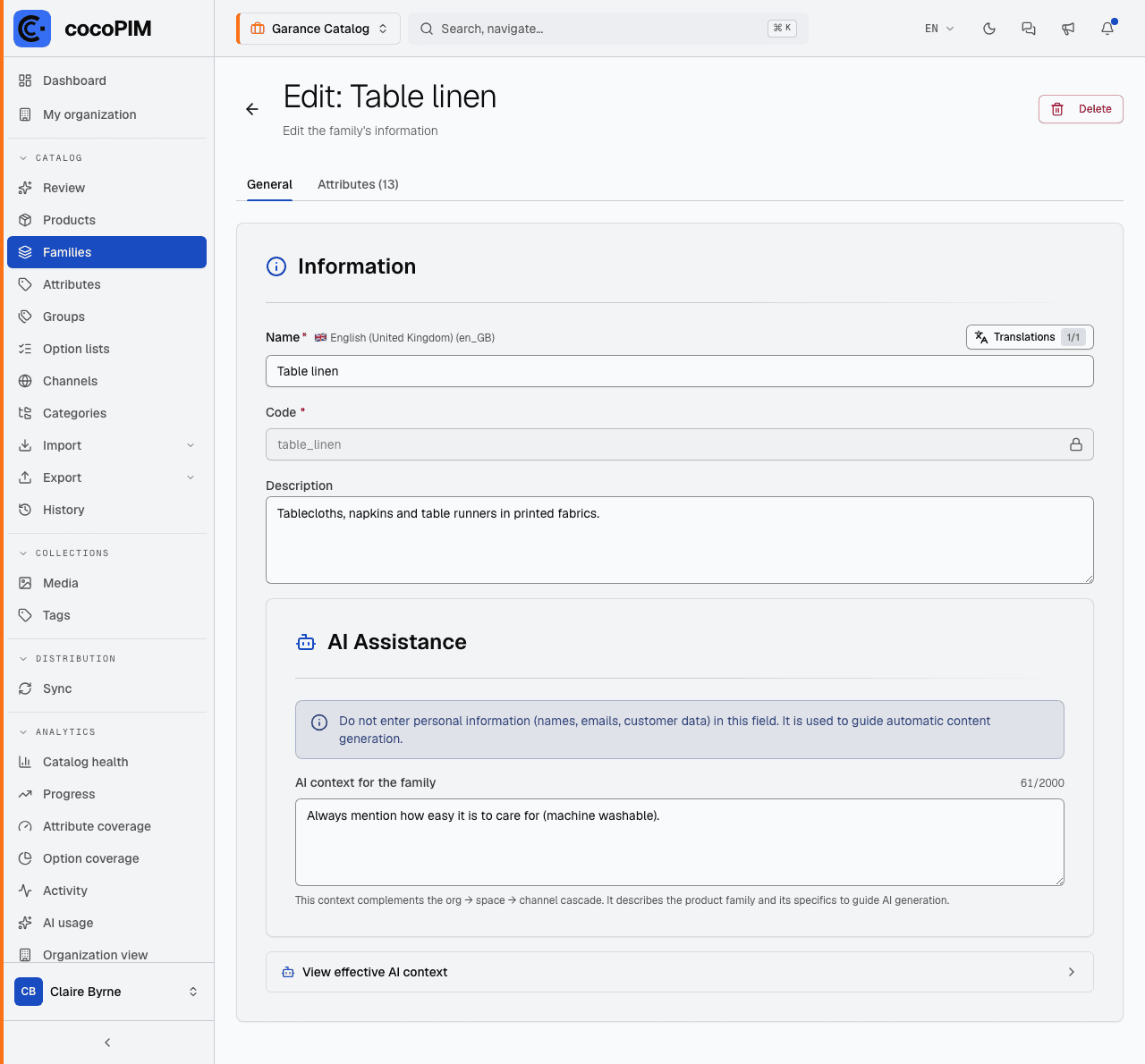Viewport: 1145px width, 1064px height.
Task: Open My organization in sidebar
Action: point(107,114)
